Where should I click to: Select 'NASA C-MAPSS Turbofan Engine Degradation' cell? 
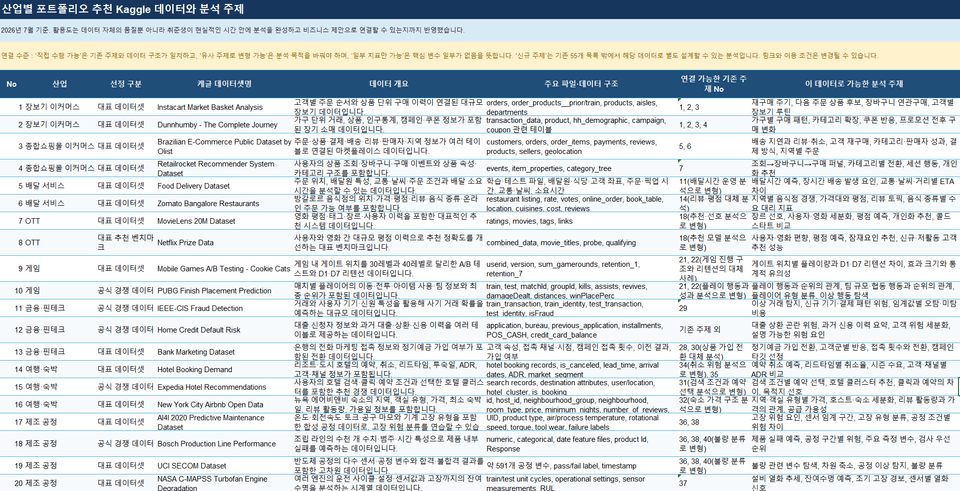[x=212, y=483]
